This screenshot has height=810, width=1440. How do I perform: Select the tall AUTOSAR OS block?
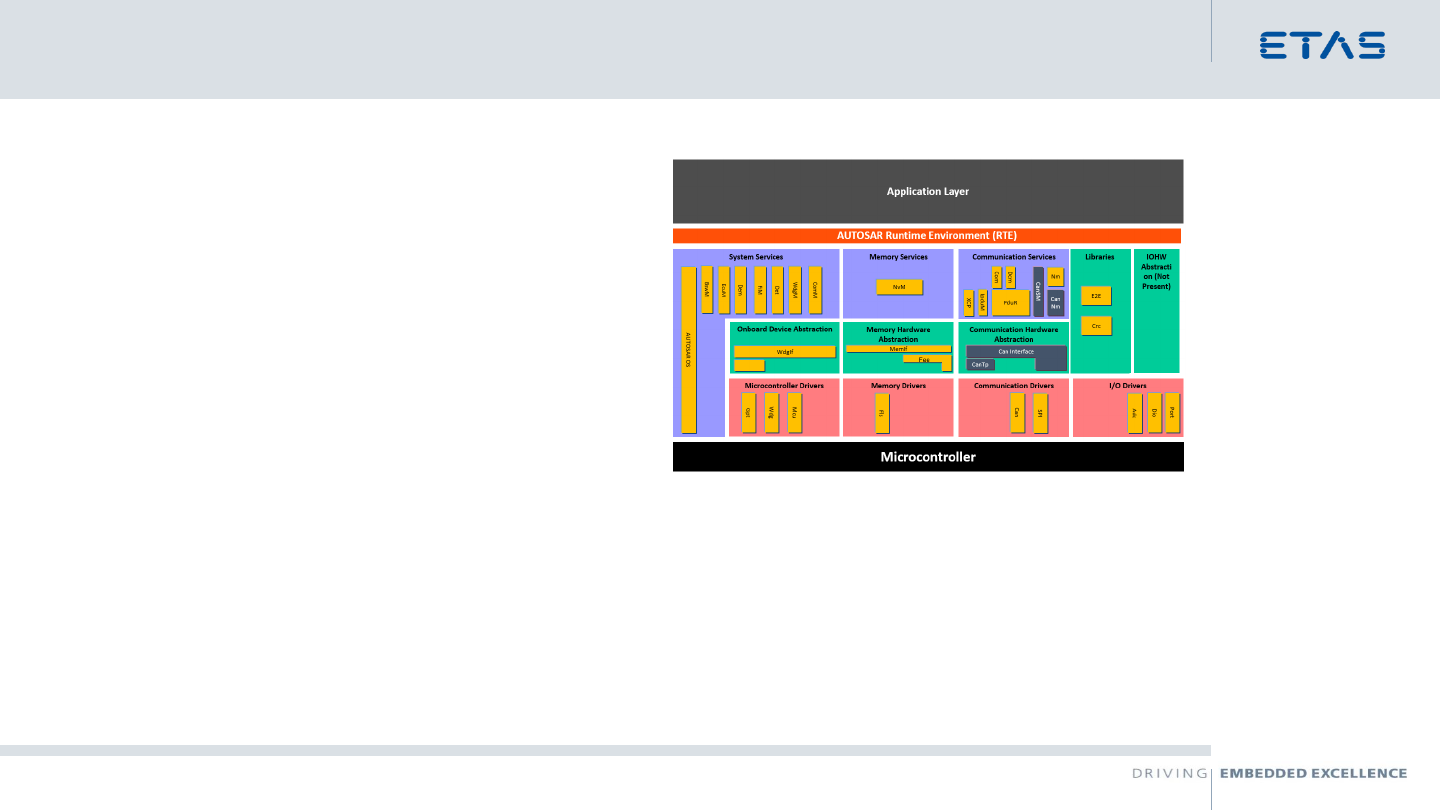coord(688,350)
